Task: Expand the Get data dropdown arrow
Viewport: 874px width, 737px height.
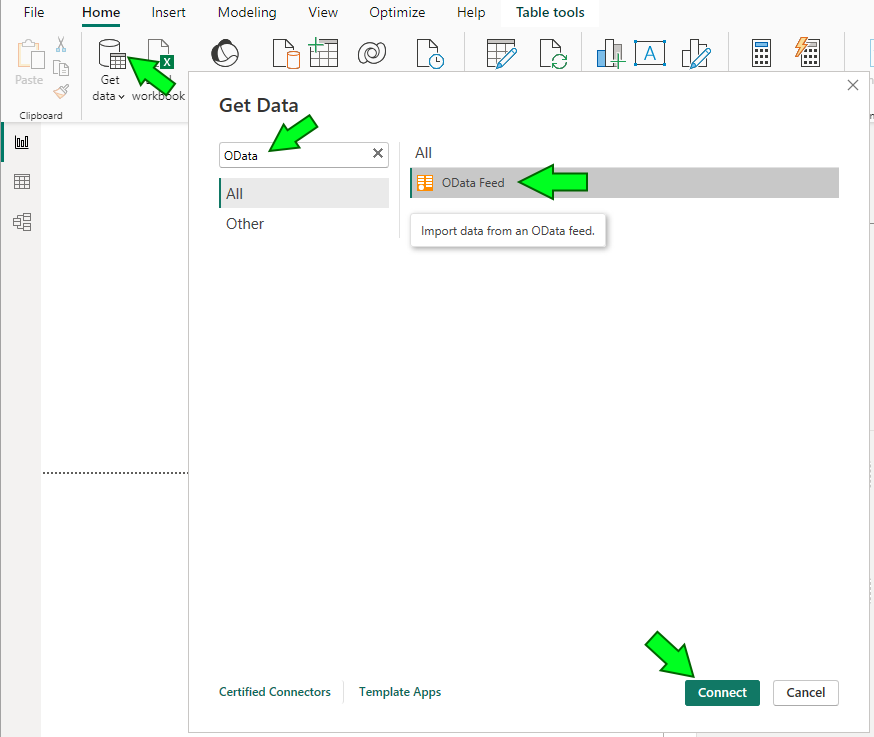Action: (x=121, y=96)
